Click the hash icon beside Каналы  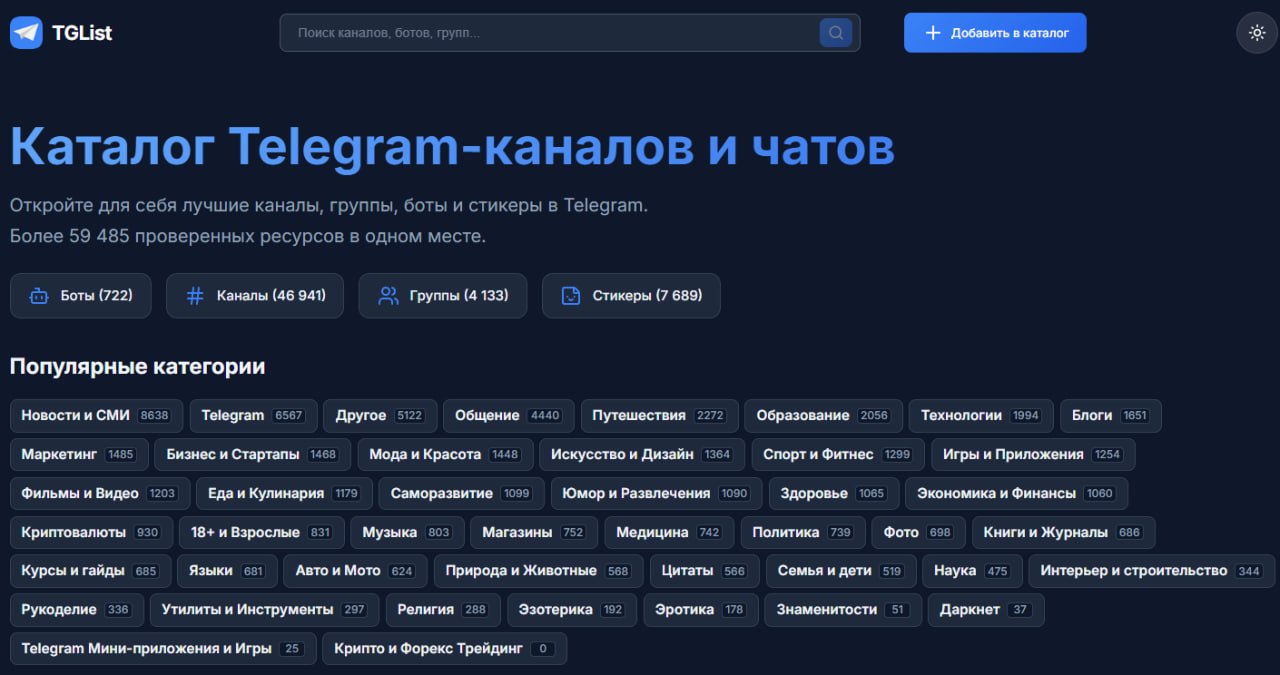click(195, 296)
